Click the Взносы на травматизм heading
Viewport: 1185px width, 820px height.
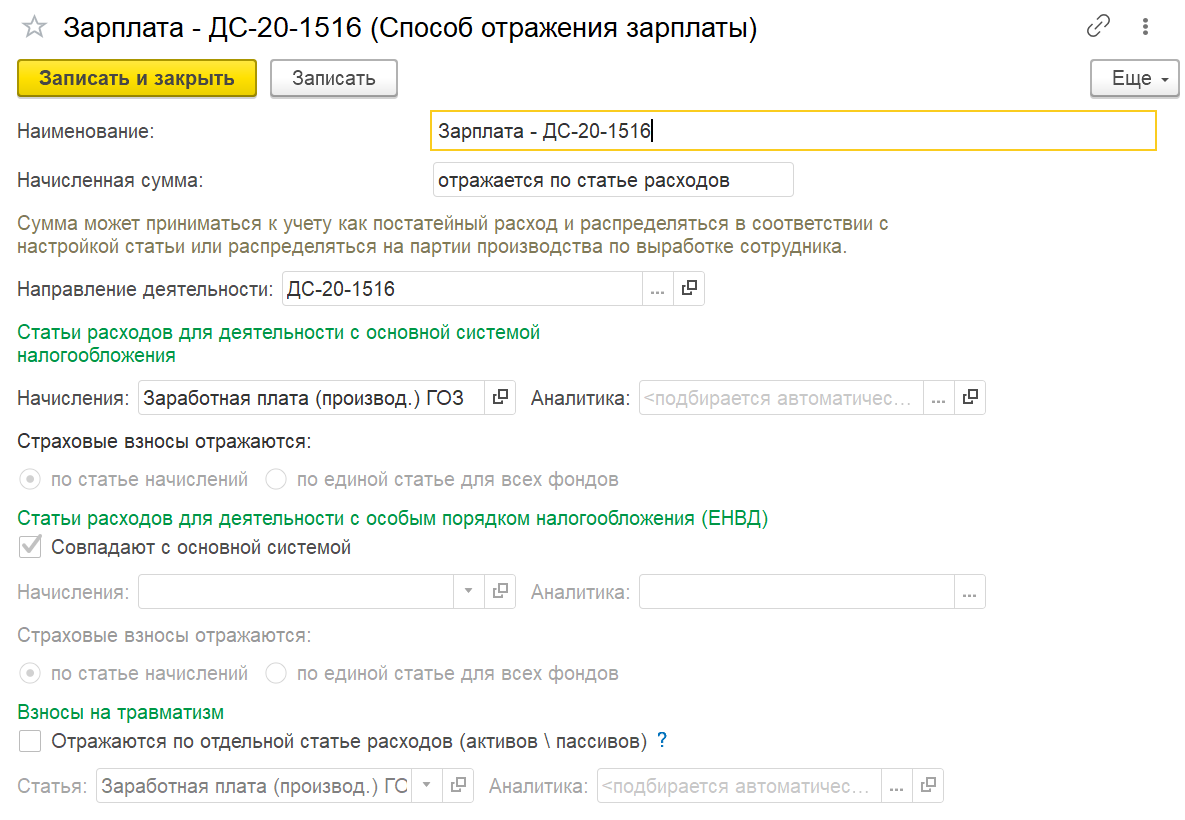pos(120,713)
